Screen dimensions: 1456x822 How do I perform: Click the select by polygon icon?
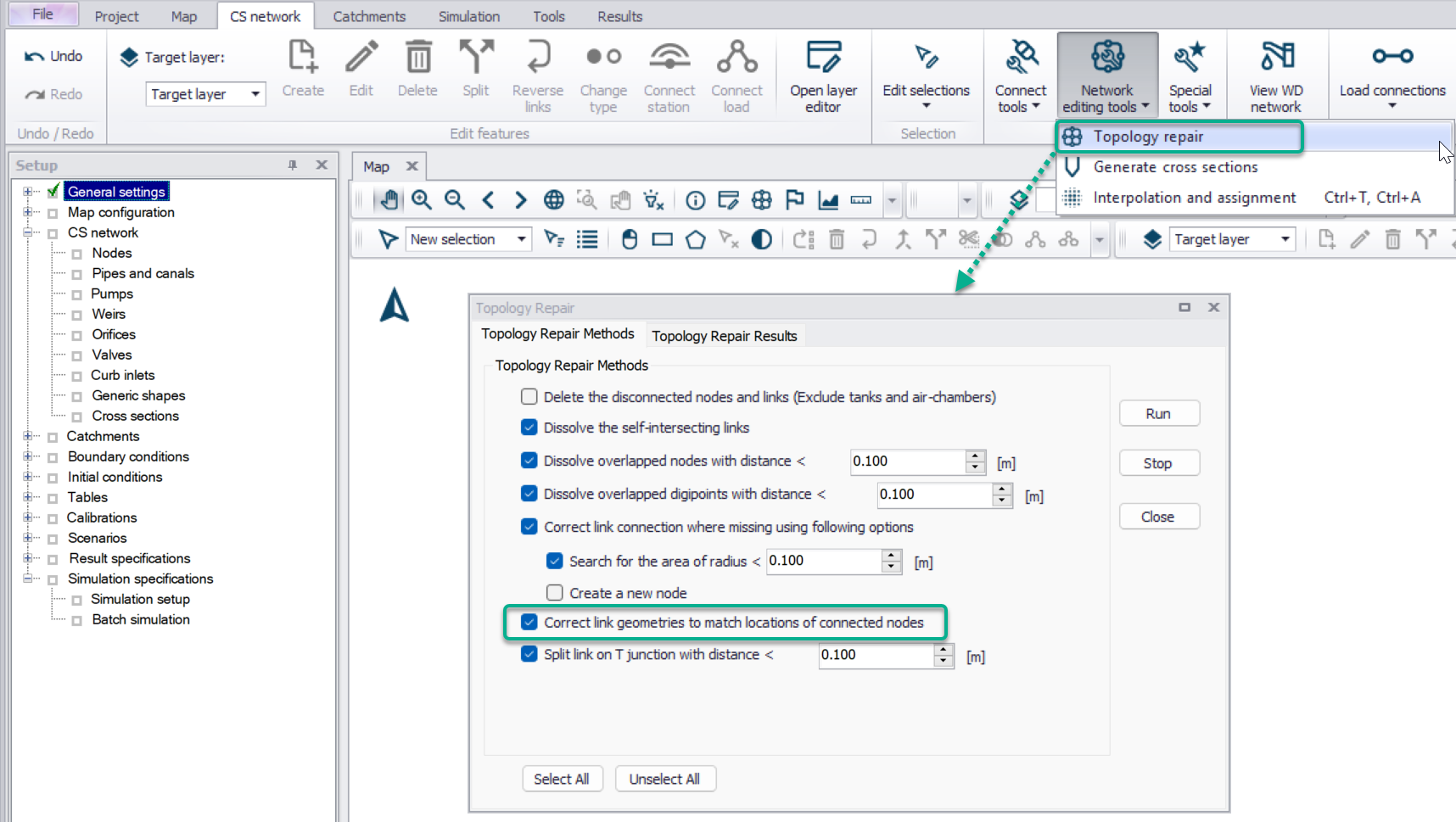coord(695,239)
